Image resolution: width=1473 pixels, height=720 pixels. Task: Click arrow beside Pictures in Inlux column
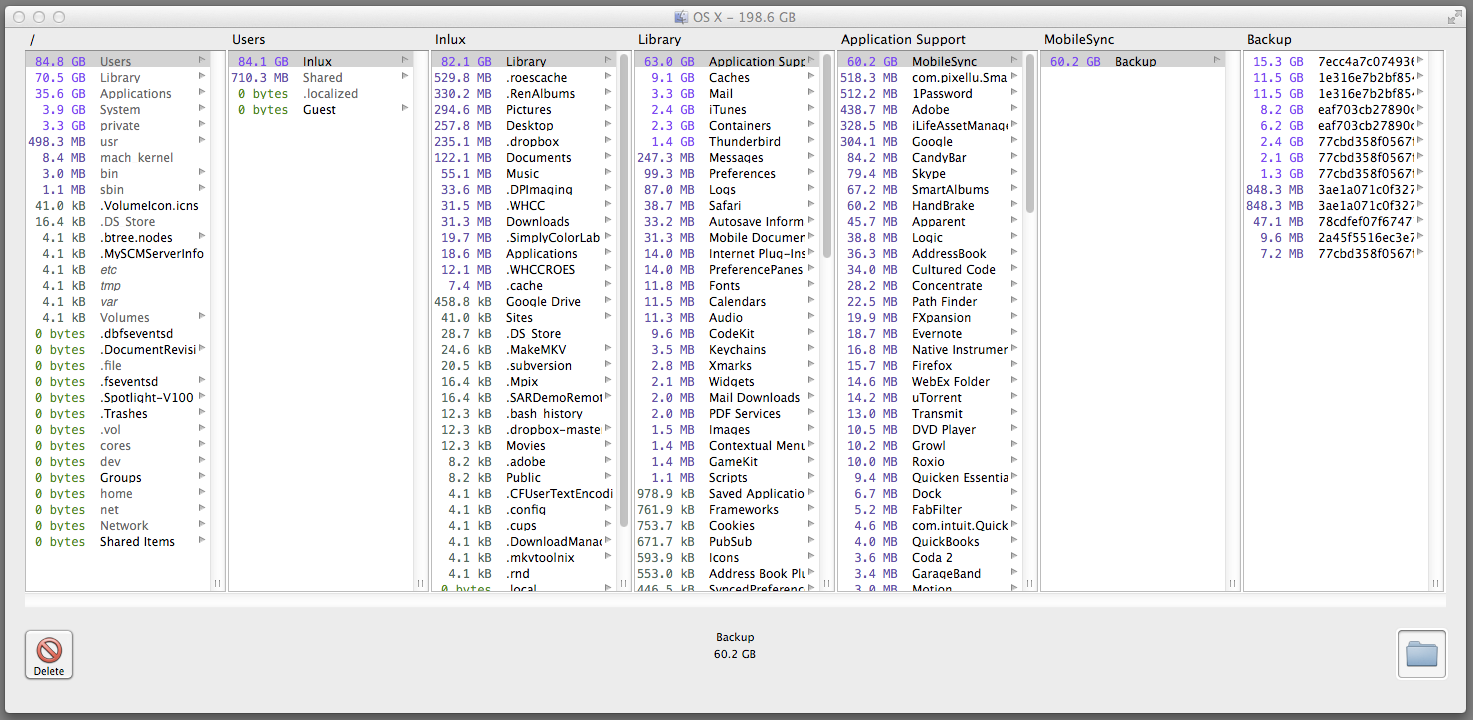coord(608,108)
